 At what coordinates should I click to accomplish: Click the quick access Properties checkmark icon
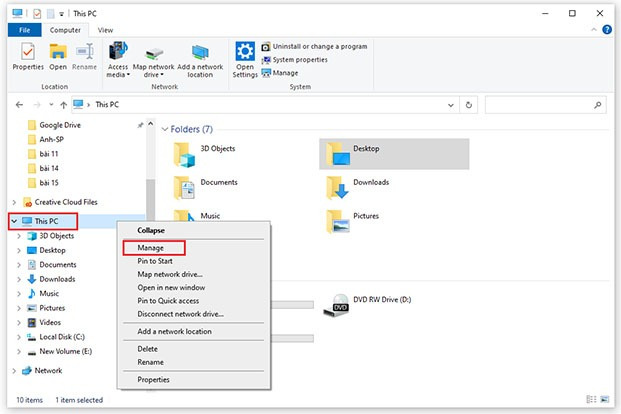click(x=37, y=14)
